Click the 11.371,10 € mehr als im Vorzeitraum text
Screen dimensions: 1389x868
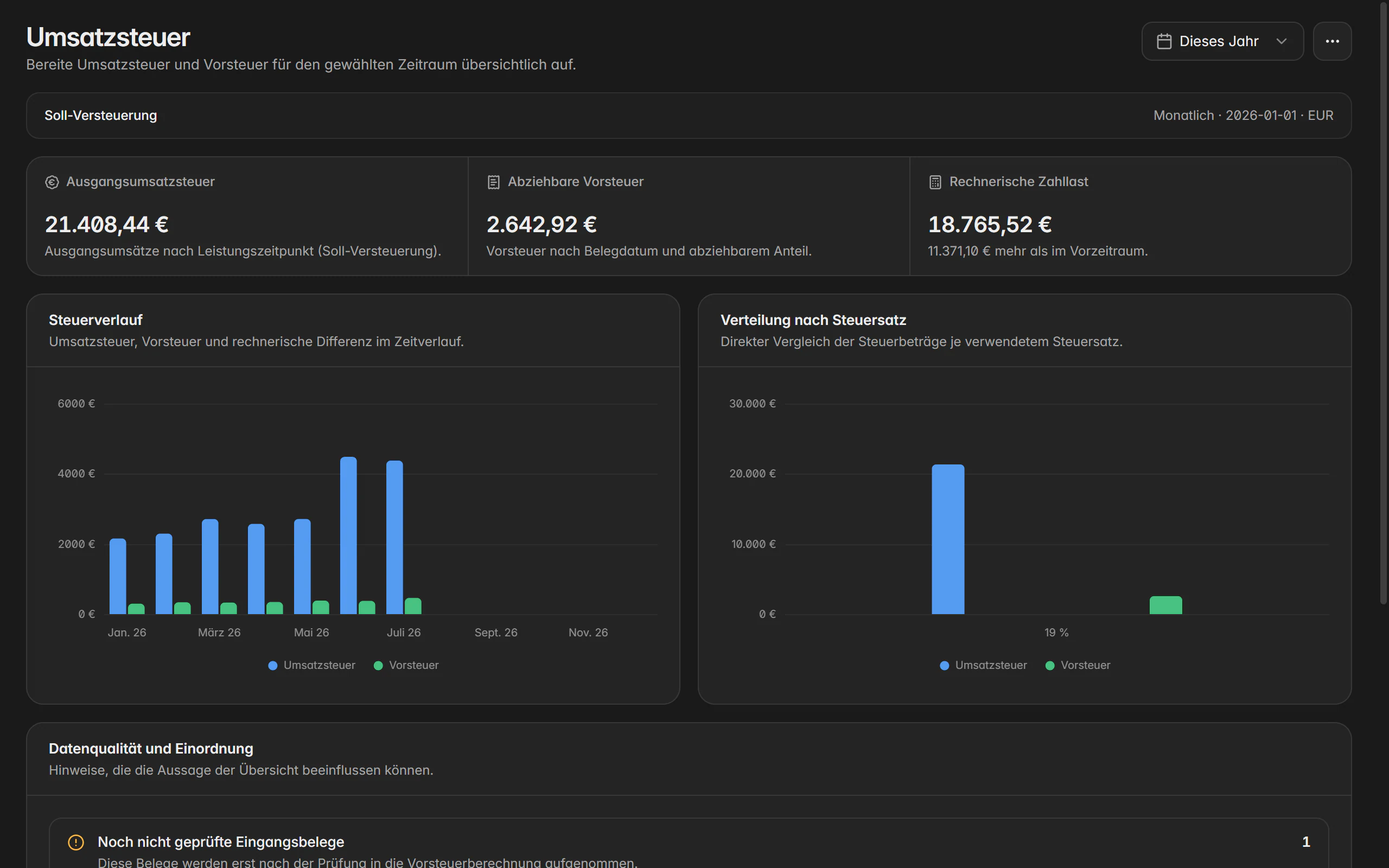click(x=1038, y=251)
